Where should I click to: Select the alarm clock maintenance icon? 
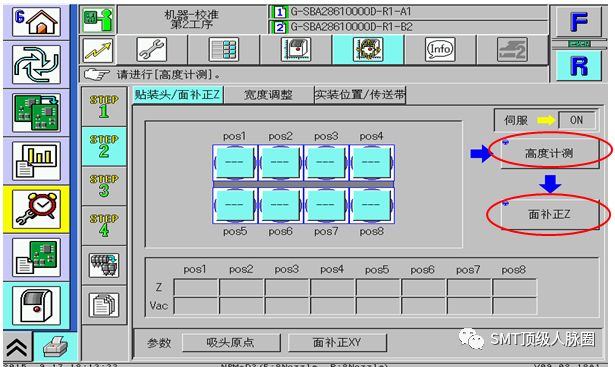36,209
